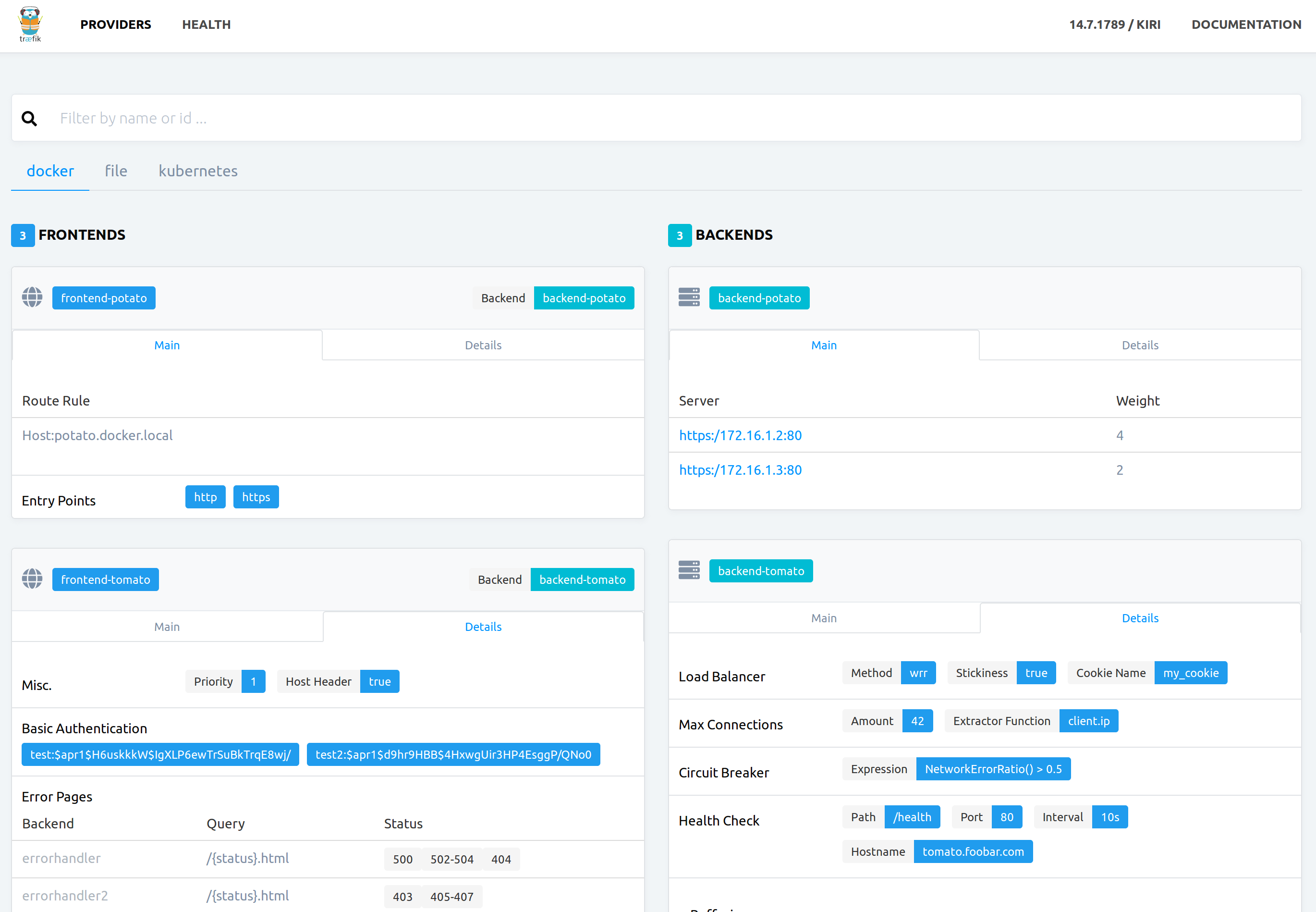This screenshot has width=1316, height=912.
Task: Click the search magnifier icon
Action: click(x=29, y=118)
